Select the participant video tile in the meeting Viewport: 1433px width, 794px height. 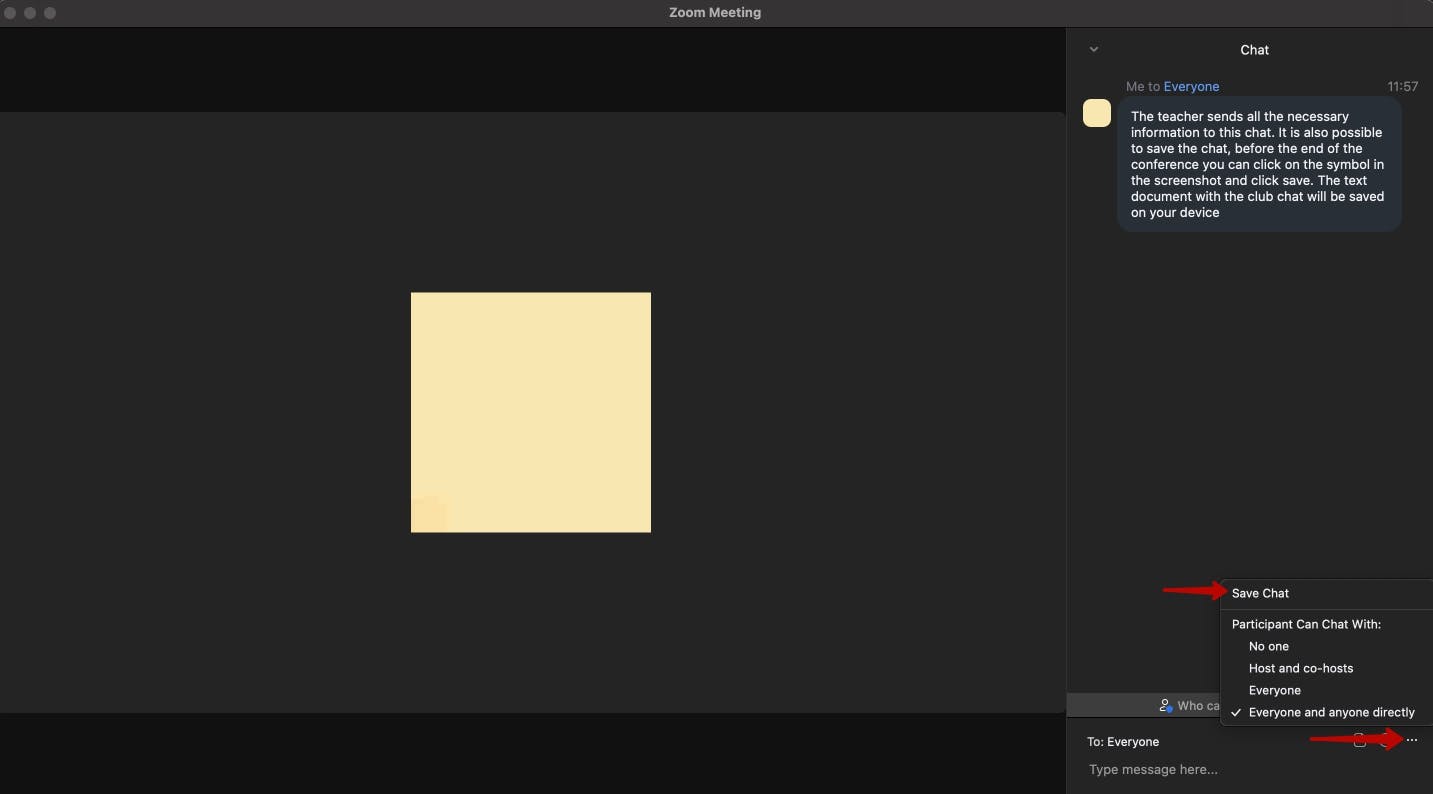[531, 412]
